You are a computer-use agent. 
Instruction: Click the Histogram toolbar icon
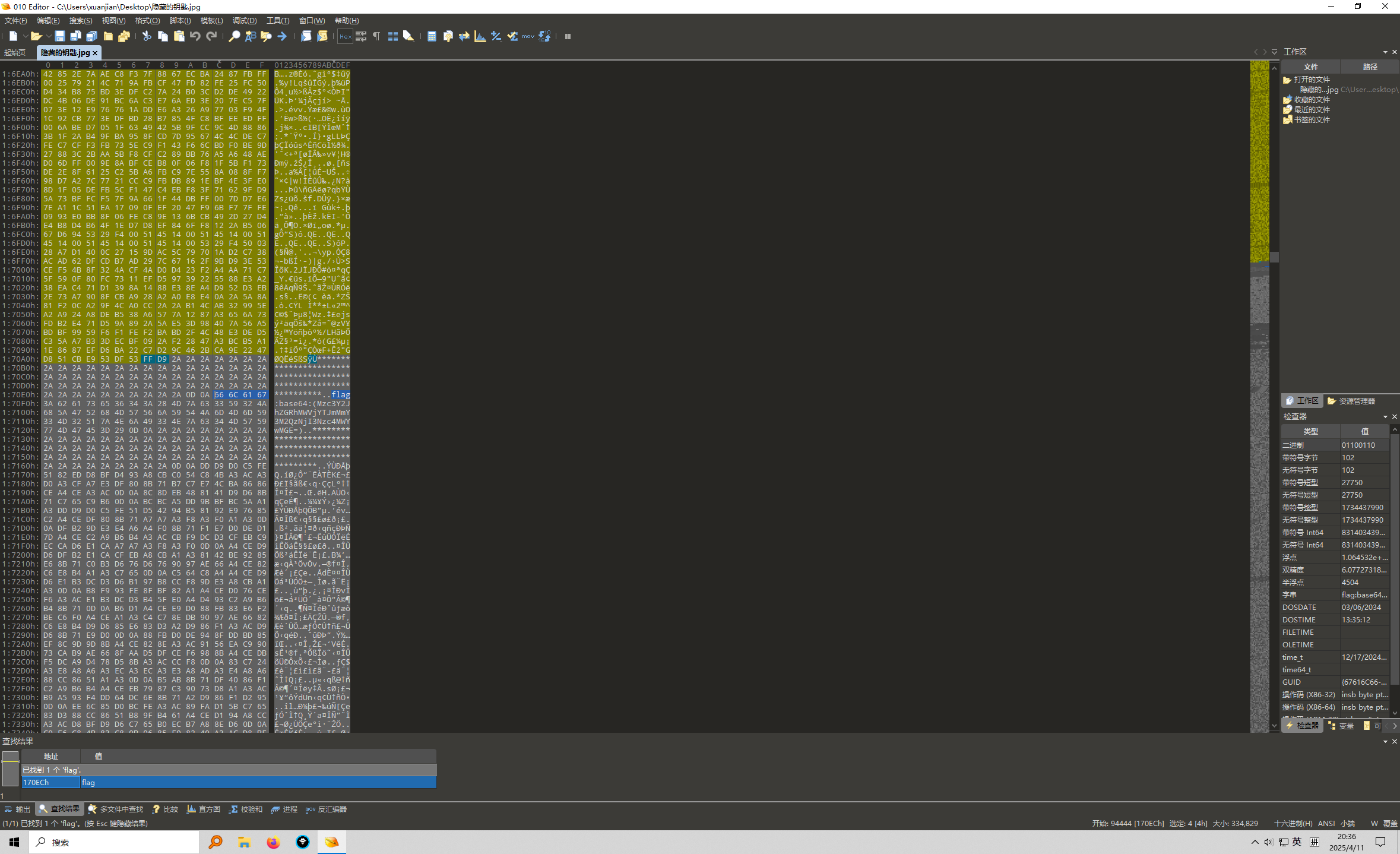[480, 36]
